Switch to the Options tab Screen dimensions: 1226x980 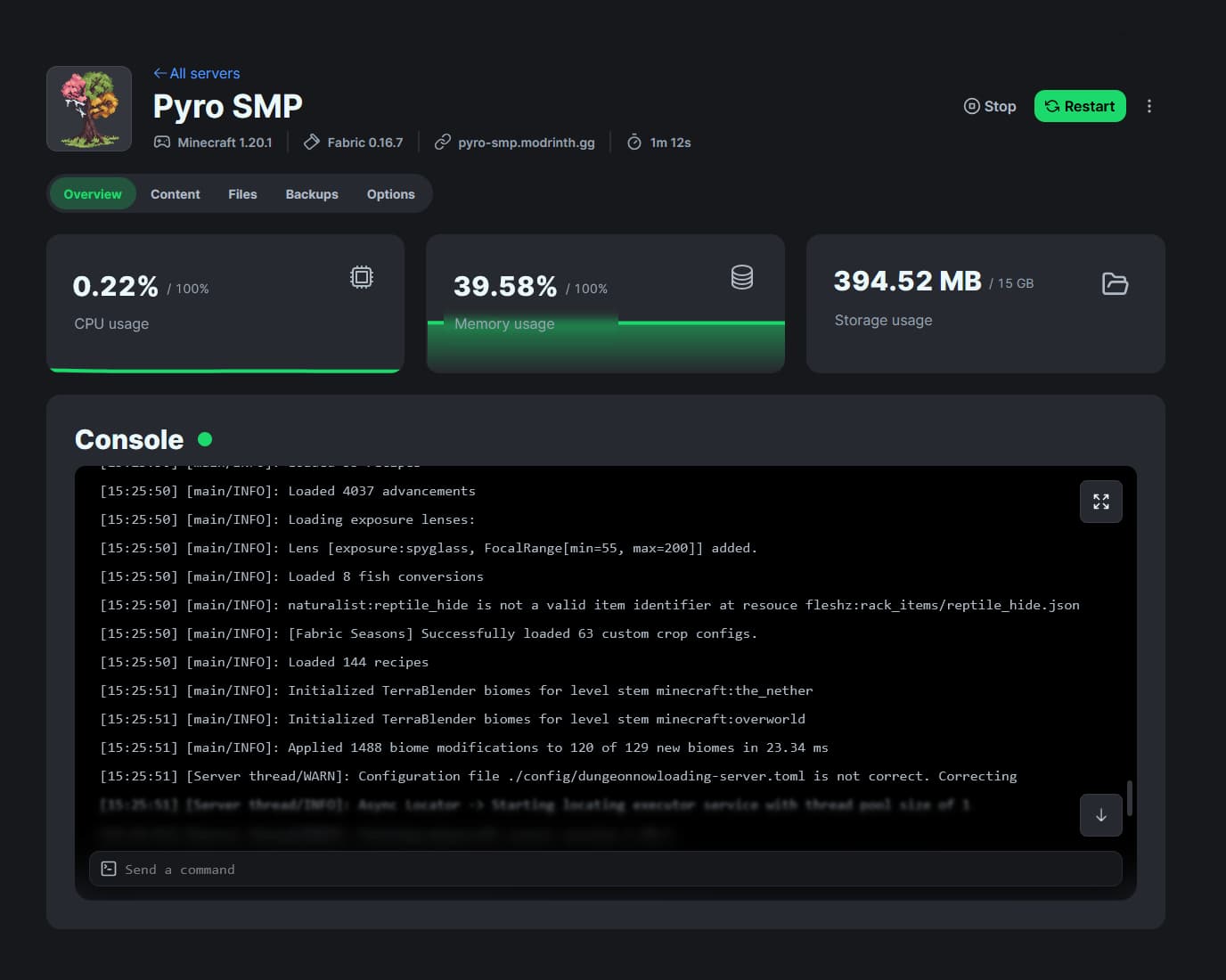tap(390, 193)
